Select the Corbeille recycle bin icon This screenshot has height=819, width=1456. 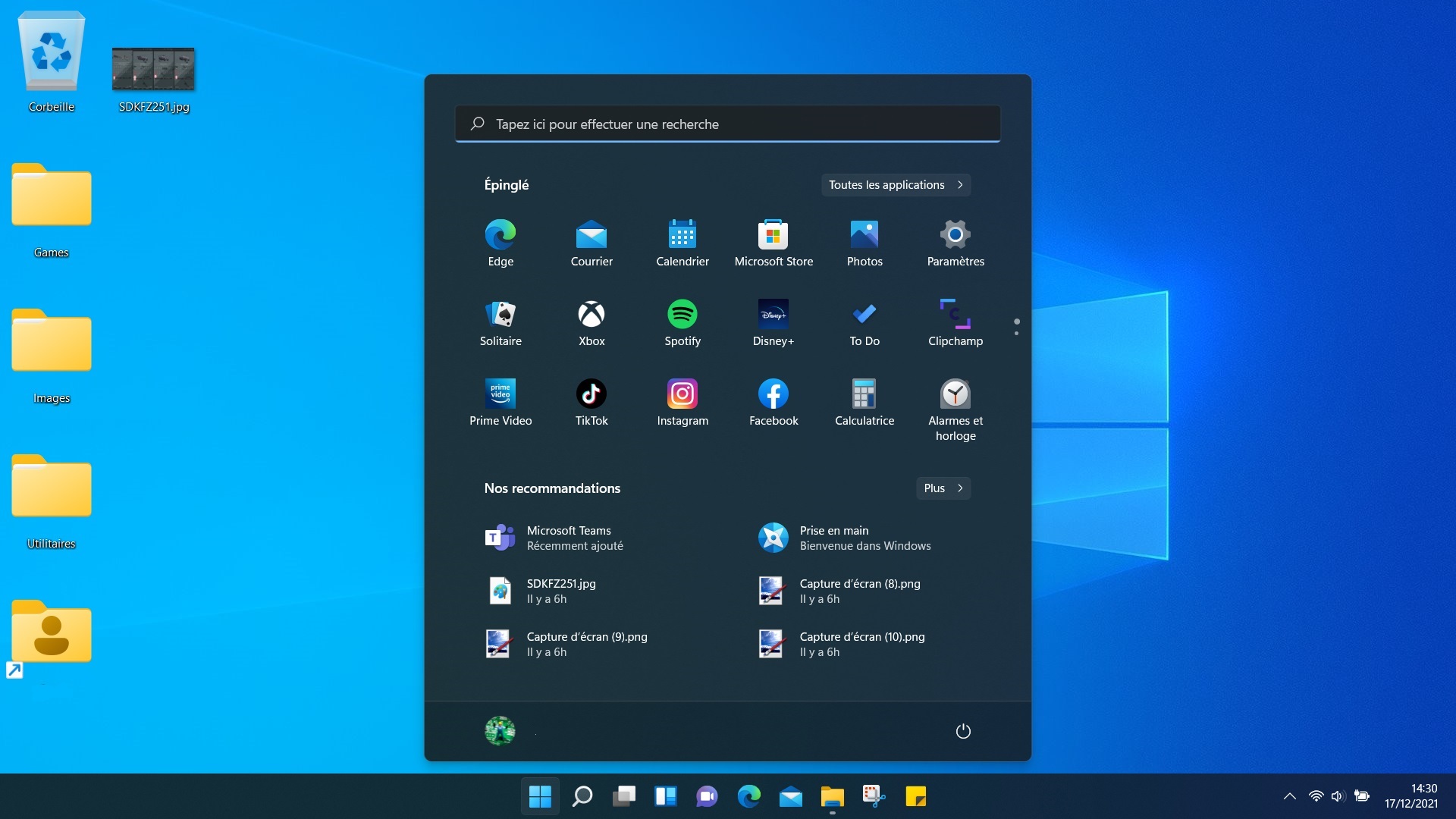pos(52,62)
